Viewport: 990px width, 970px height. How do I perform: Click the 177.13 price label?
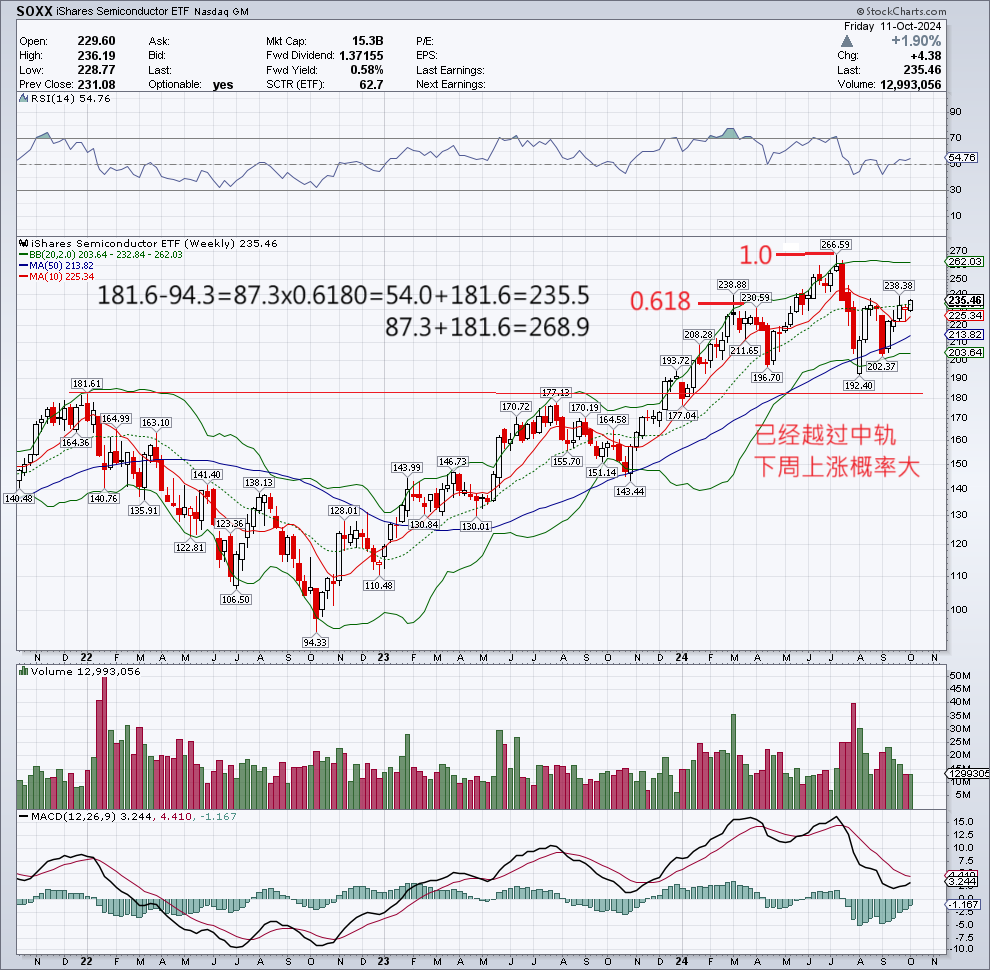tap(556, 393)
